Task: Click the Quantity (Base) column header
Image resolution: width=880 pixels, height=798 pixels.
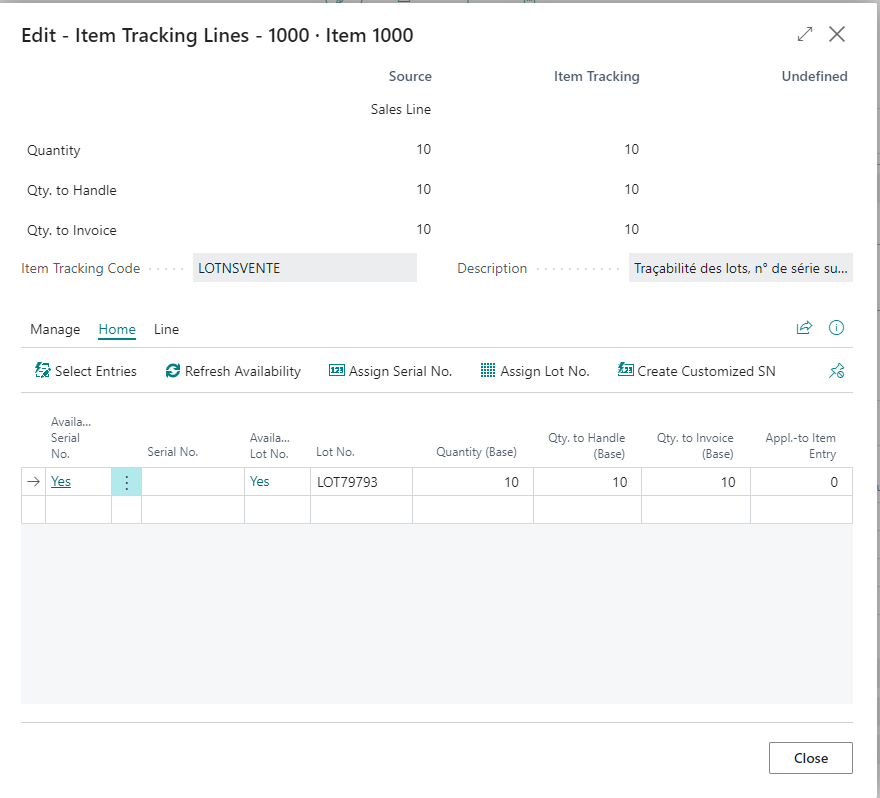Action: click(x=476, y=452)
